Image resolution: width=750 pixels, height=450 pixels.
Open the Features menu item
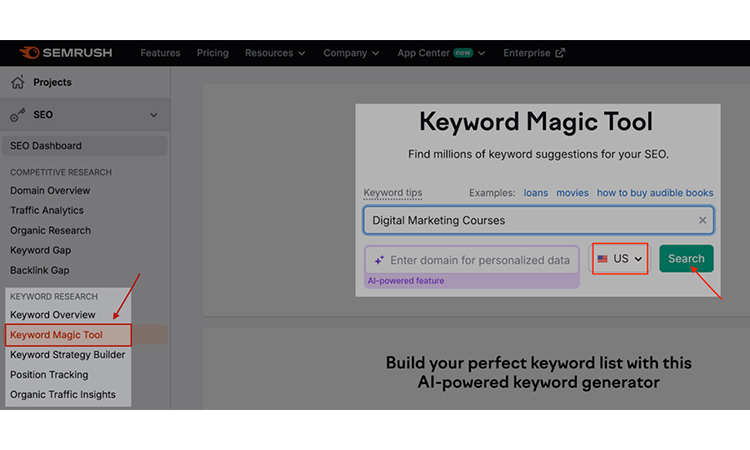(x=160, y=53)
